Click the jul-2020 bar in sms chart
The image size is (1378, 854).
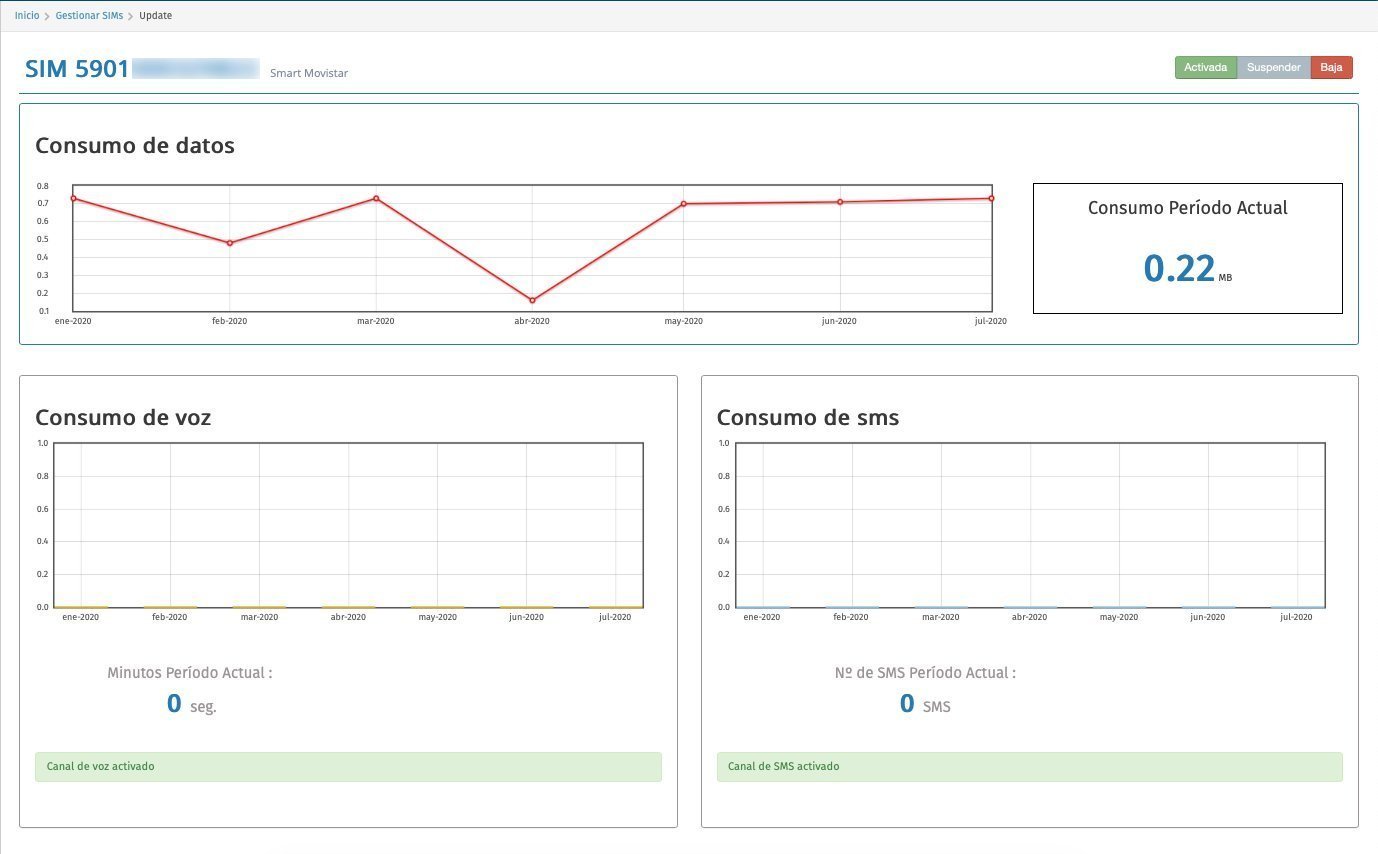(x=1297, y=606)
